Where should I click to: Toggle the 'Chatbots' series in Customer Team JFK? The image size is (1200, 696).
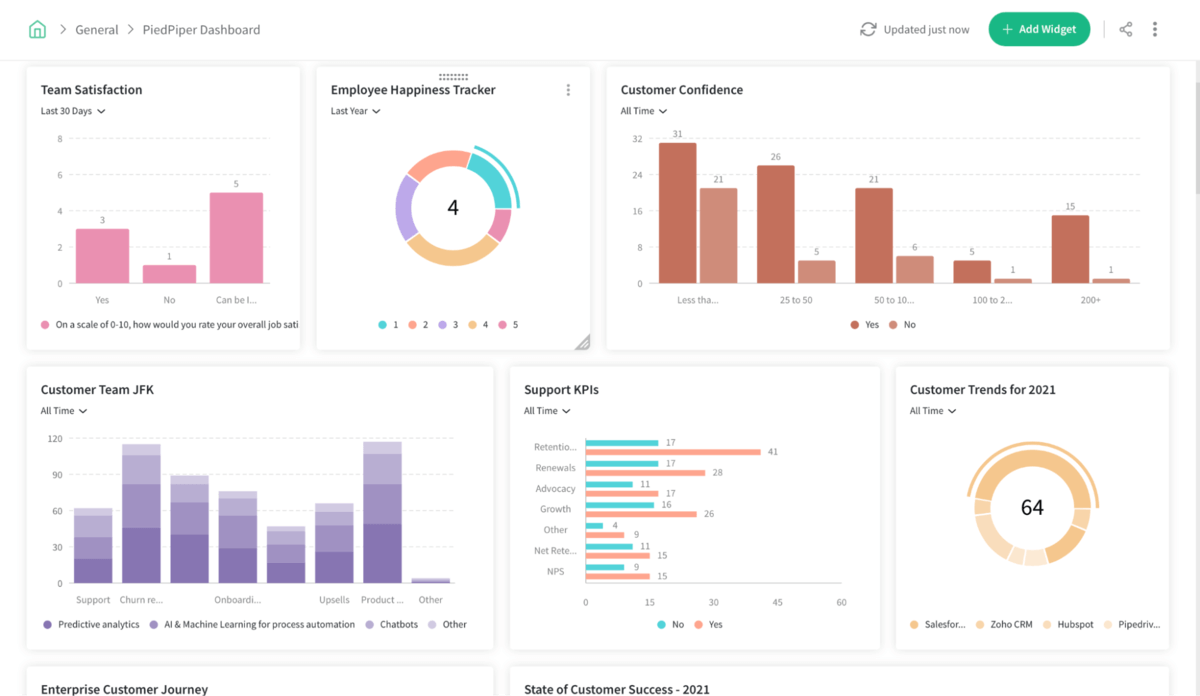393,623
